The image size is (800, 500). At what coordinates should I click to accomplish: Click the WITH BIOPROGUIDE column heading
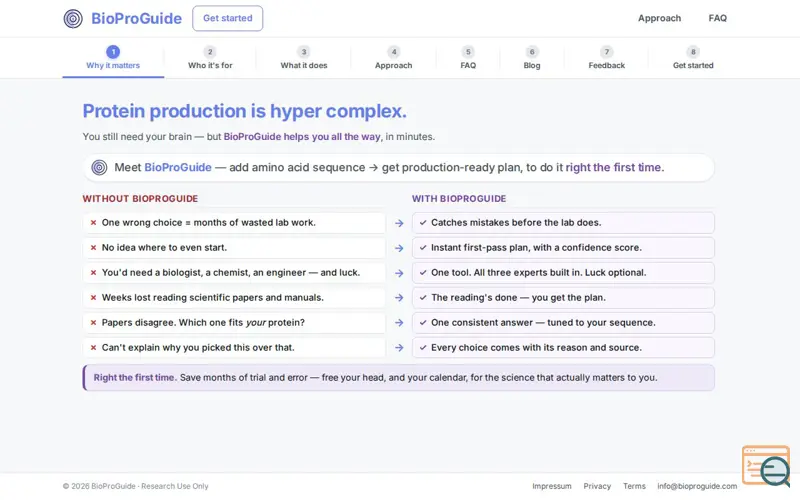(459, 199)
